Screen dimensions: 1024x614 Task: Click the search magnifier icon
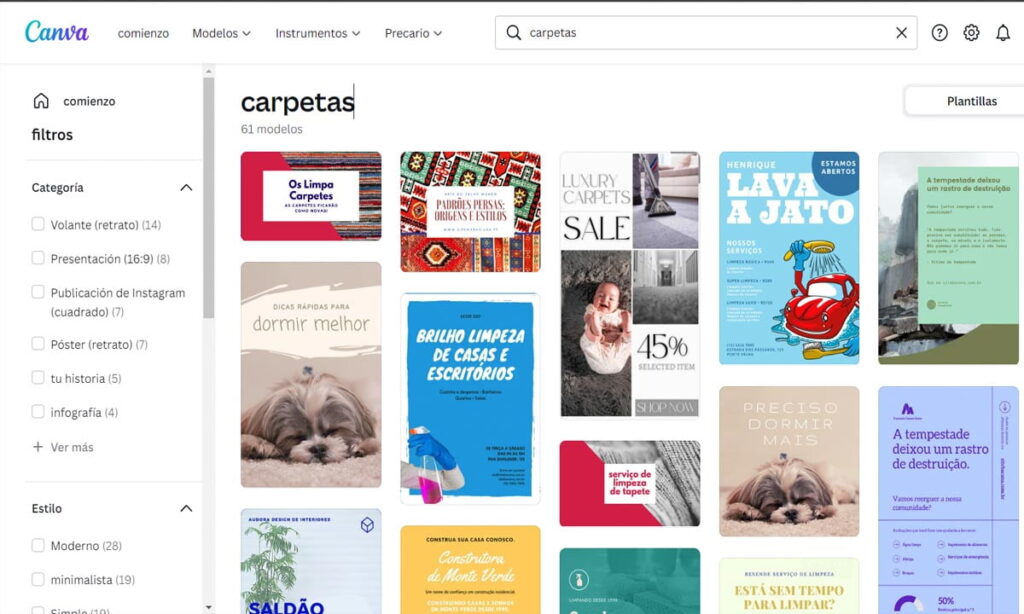point(514,33)
